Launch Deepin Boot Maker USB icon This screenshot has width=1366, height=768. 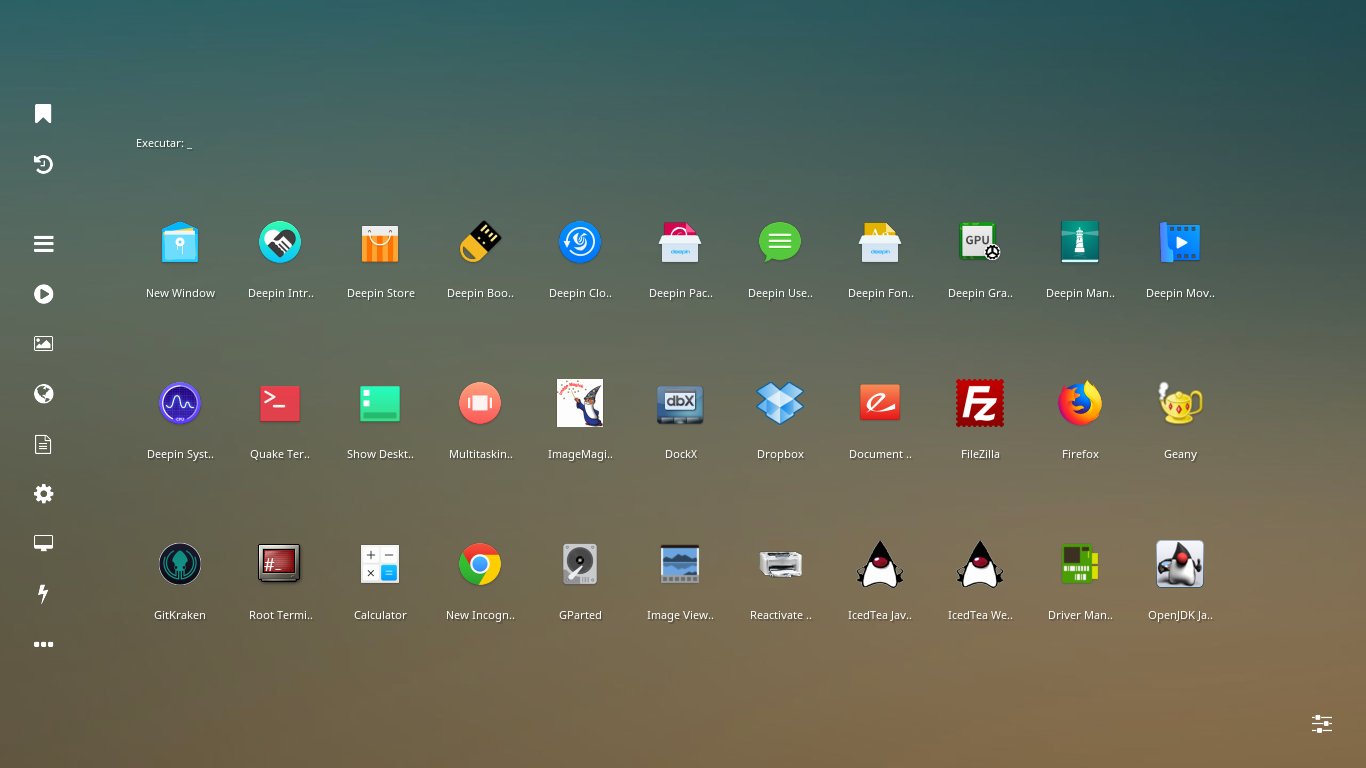pos(480,243)
